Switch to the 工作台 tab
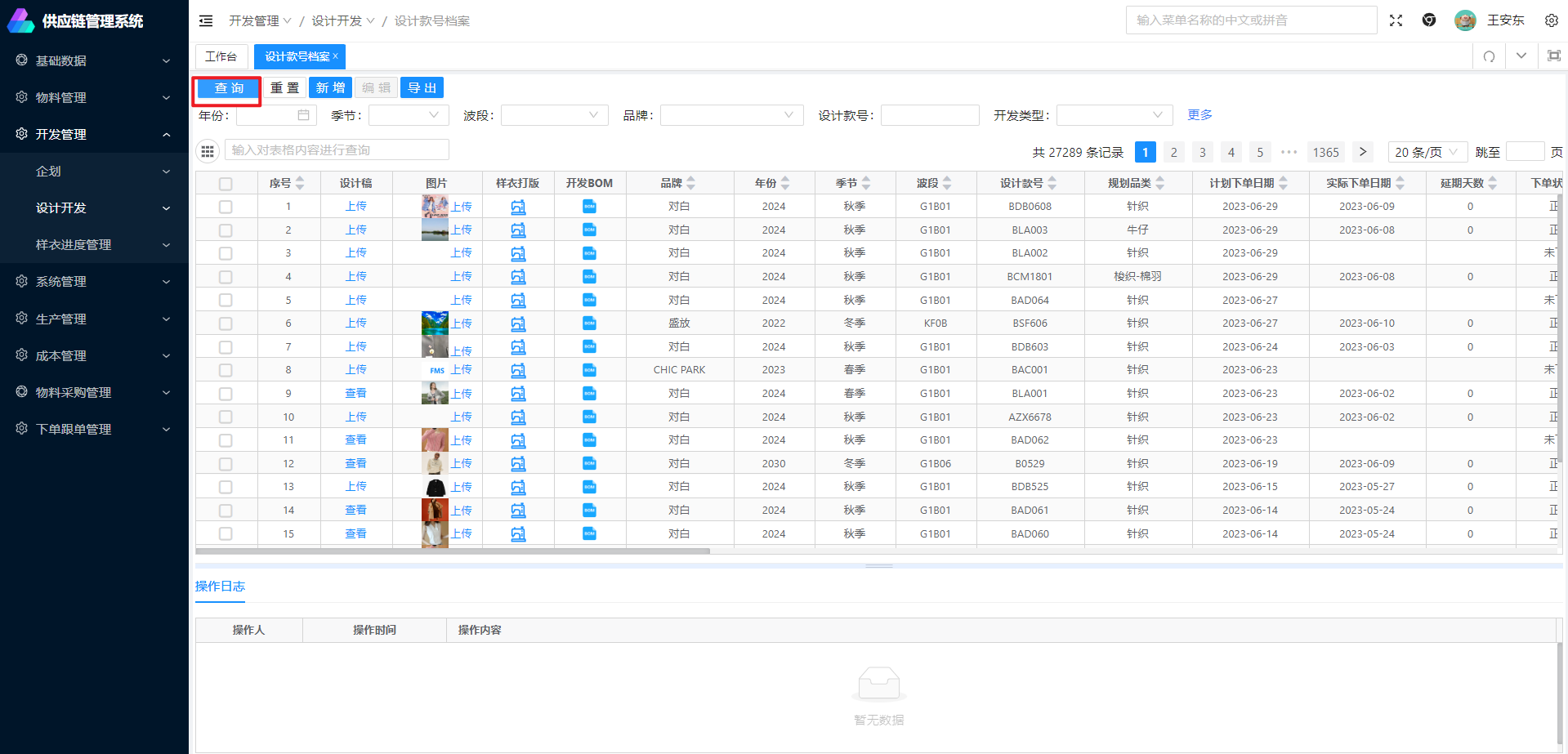The width and height of the screenshot is (1568, 754). (221, 56)
